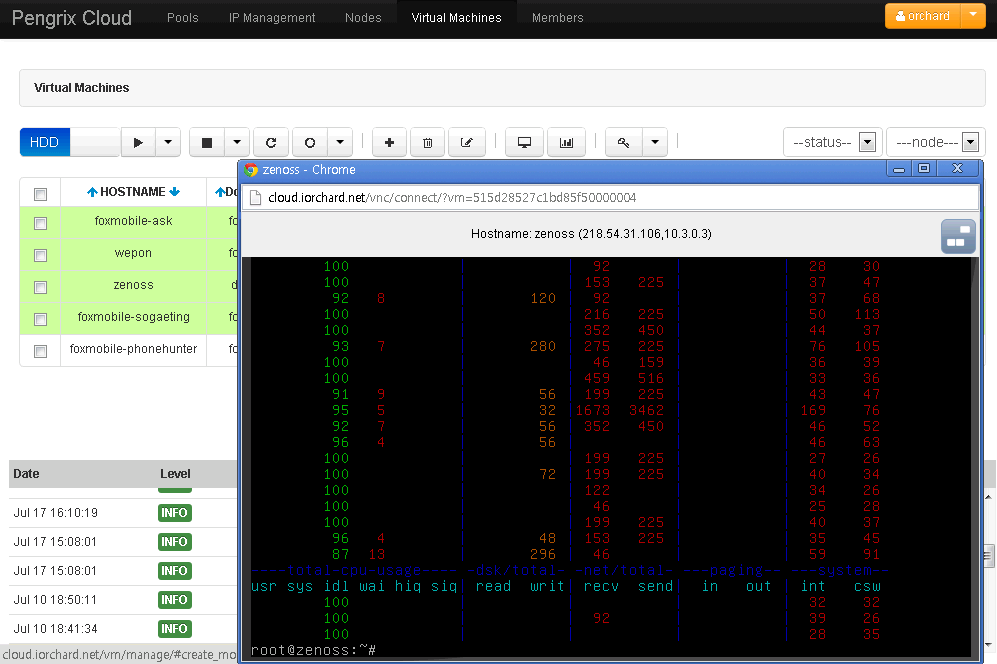
Task: Open the dropdown arrow beside the stop button
Action: click(237, 142)
